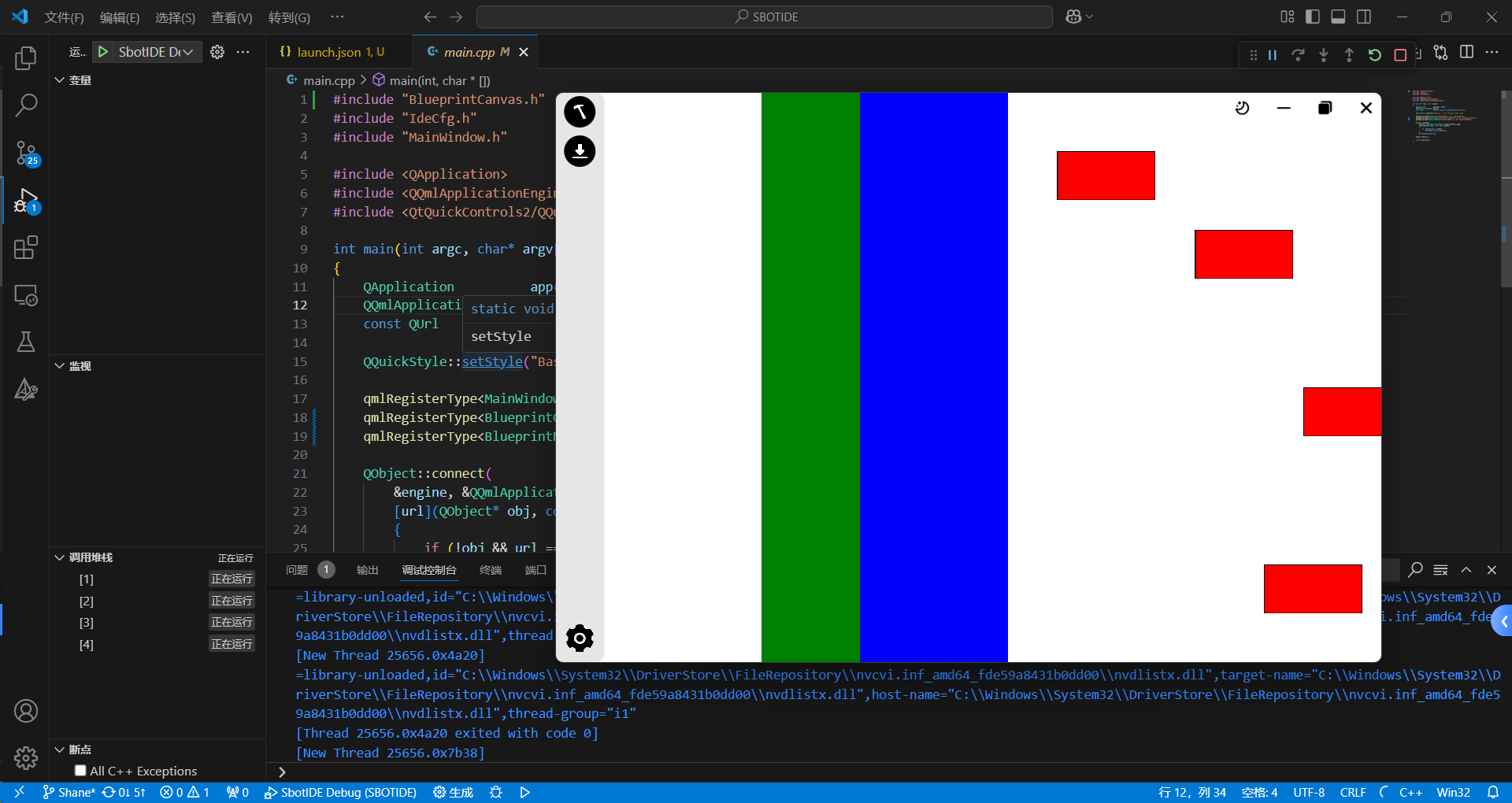The image size is (1512, 803).
Task: Open the Accounts menu icon
Action: point(26,711)
